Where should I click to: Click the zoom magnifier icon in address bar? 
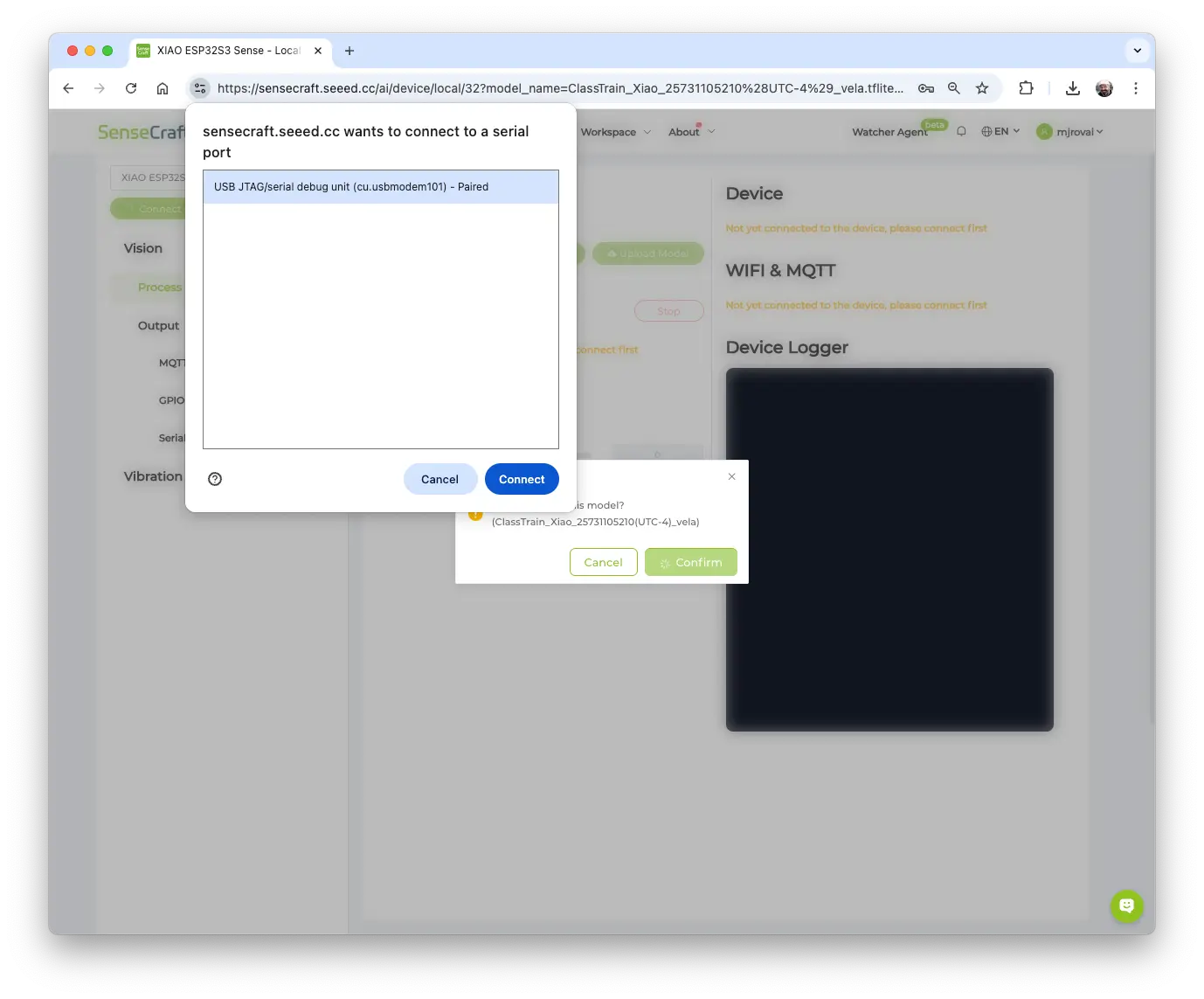[954, 88]
